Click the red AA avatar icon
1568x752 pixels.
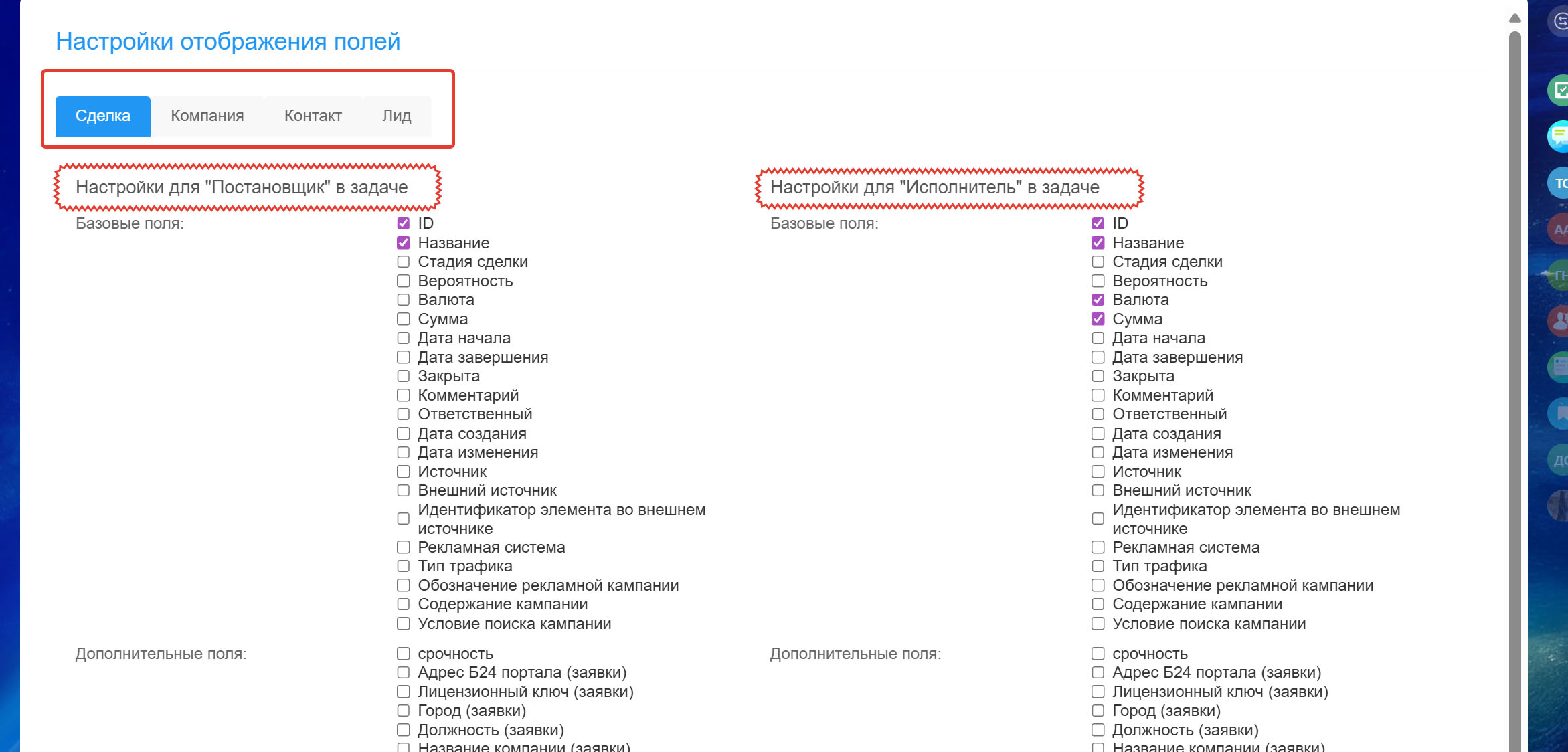coord(1560,229)
